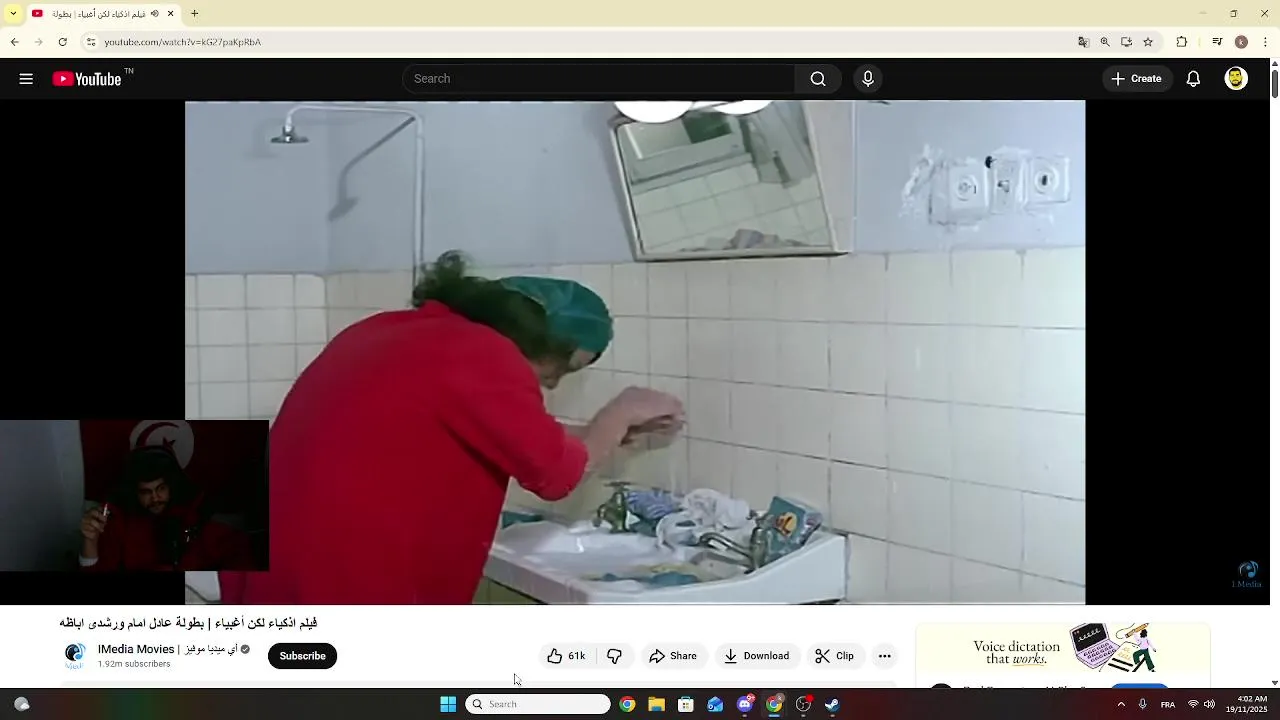Mute the tab via speaker icon
The width and height of the screenshot is (1280, 720).
tap(155, 14)
